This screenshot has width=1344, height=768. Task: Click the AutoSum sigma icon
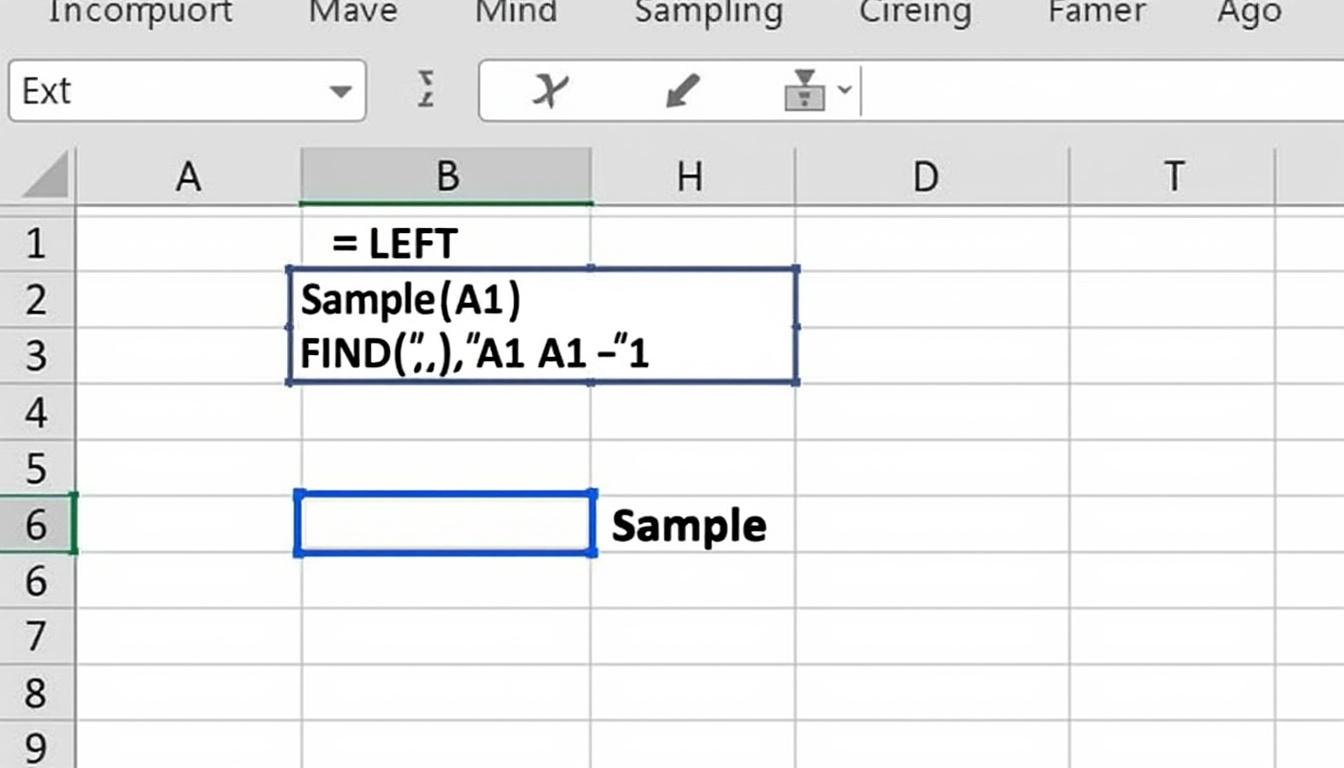click(x=428, y=90)
